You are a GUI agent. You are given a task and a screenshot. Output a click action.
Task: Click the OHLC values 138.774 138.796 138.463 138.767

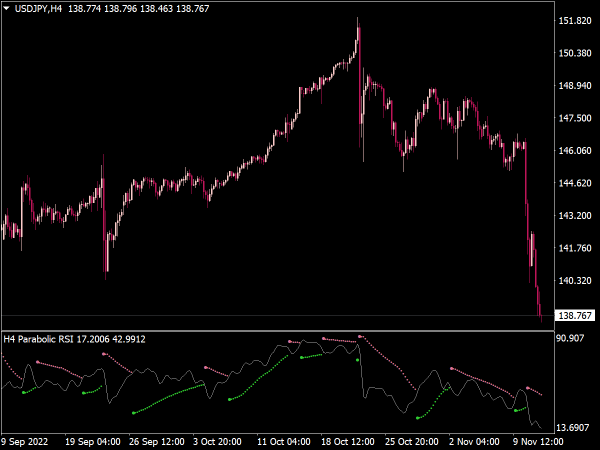coord(139,8)
